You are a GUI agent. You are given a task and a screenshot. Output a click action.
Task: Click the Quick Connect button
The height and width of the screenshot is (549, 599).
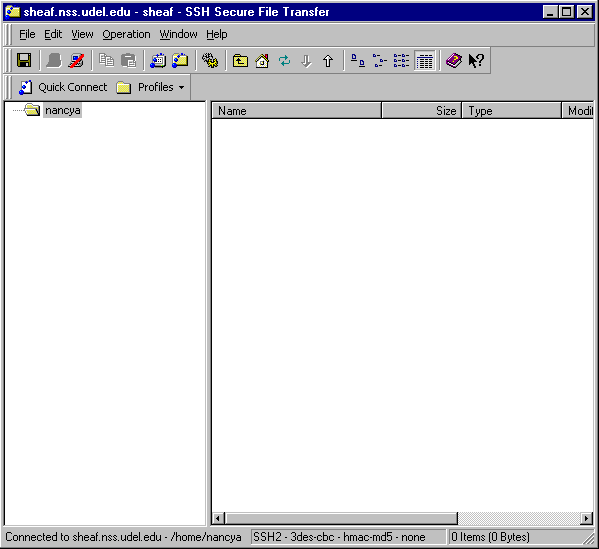pyautogui.click(x=63, y=87)
